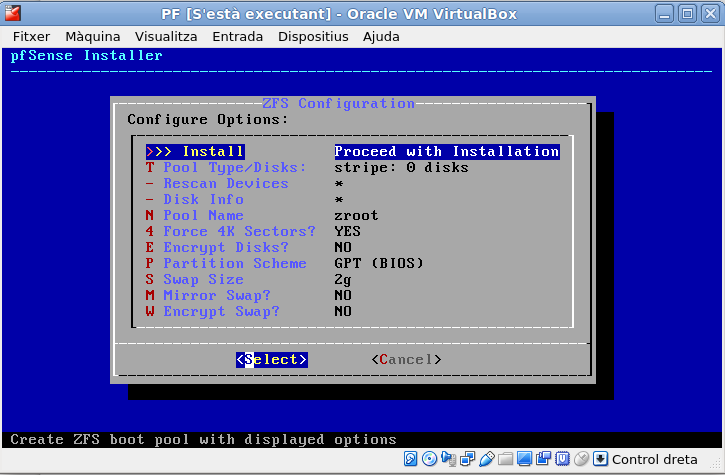
Task: Close the VirtualBox window
Action: coord(710,13)
